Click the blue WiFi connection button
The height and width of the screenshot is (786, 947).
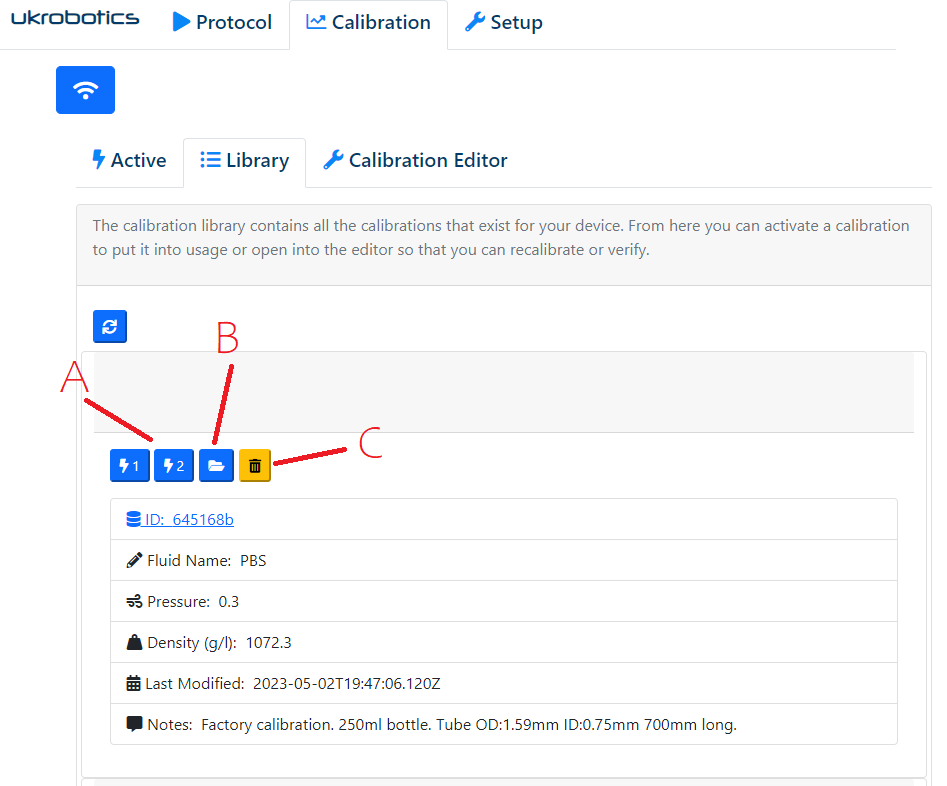coord(85,90)
